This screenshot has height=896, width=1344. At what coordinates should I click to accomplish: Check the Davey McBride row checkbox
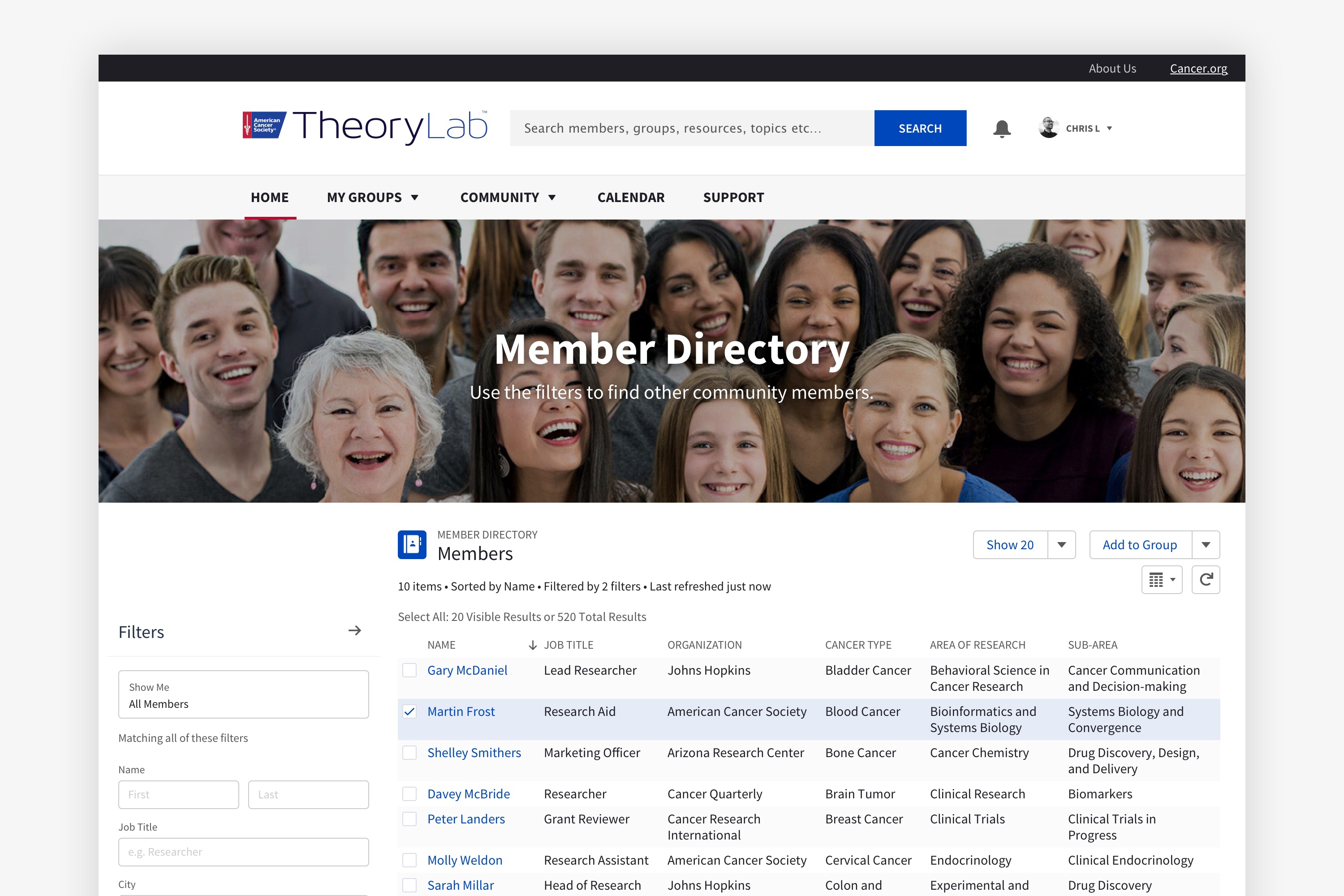click(x=409, y=794)
